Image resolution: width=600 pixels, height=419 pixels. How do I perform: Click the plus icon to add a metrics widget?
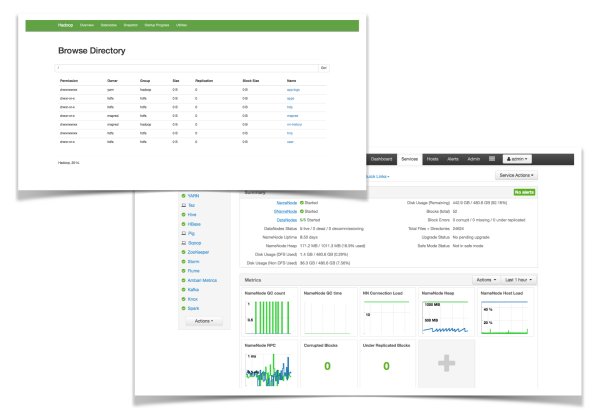pos(447,363)
